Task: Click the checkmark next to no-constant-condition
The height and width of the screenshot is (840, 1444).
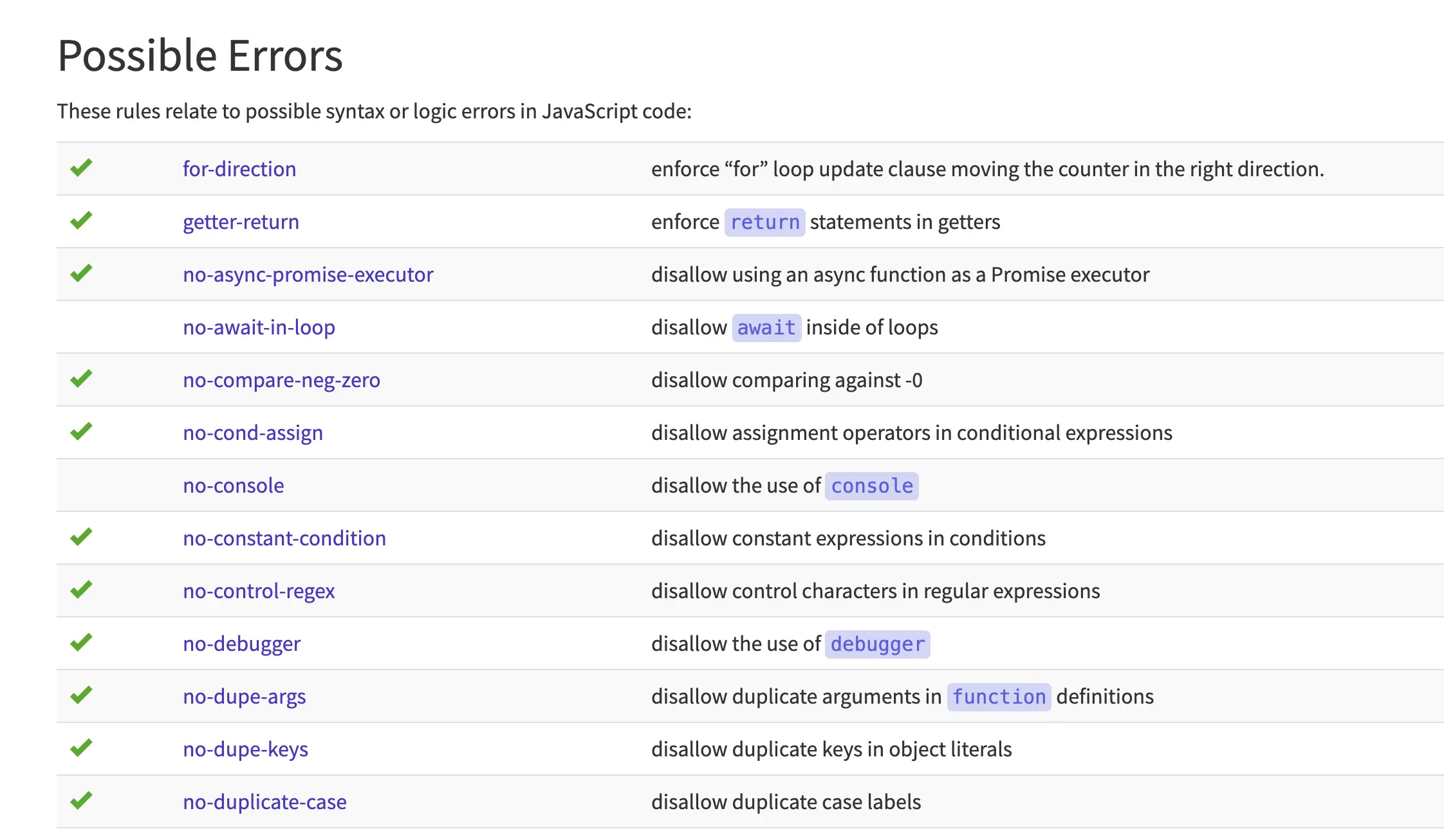Action: (x=81, y=537)
